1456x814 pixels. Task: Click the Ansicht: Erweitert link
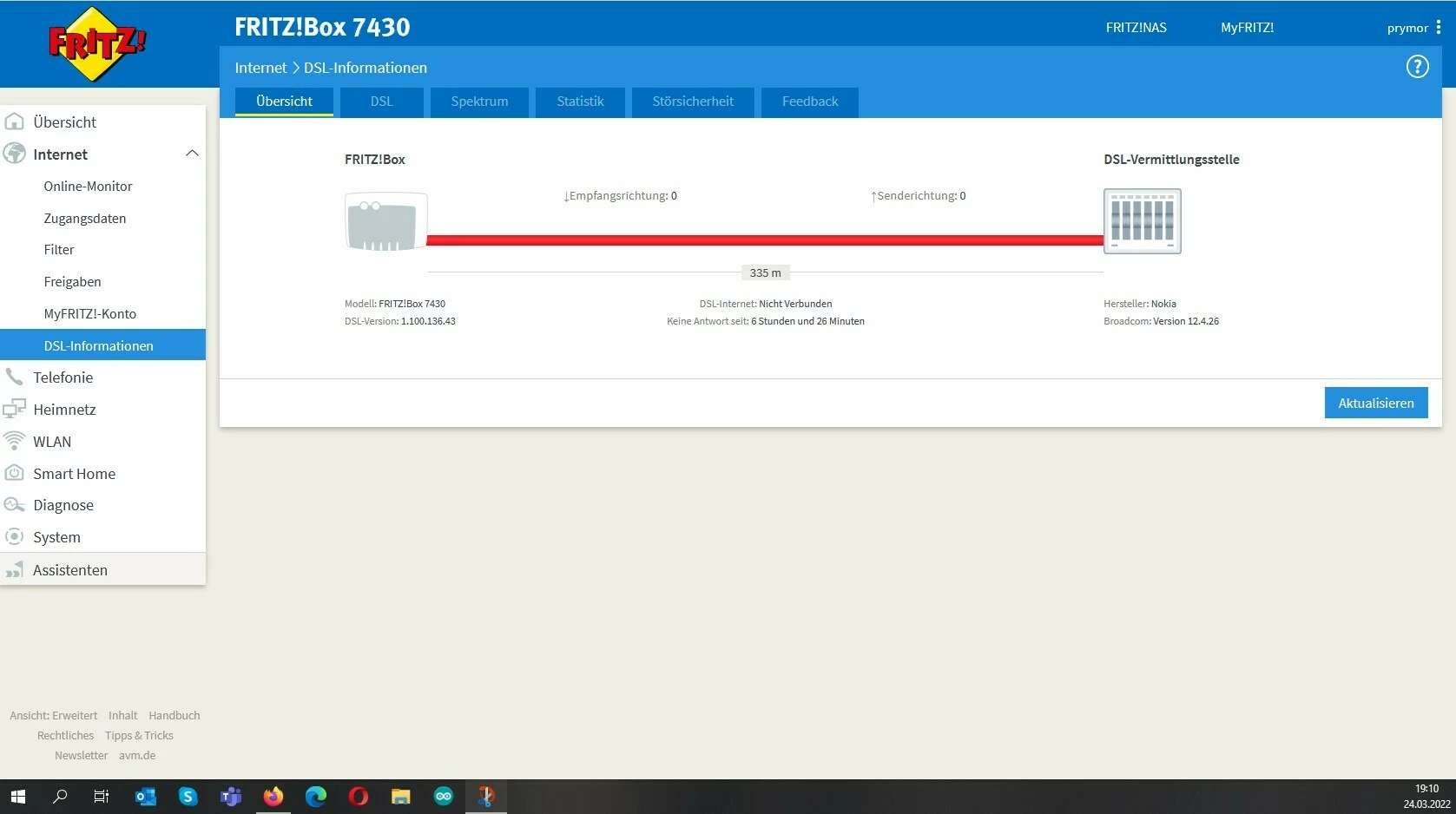click(54, 715)
